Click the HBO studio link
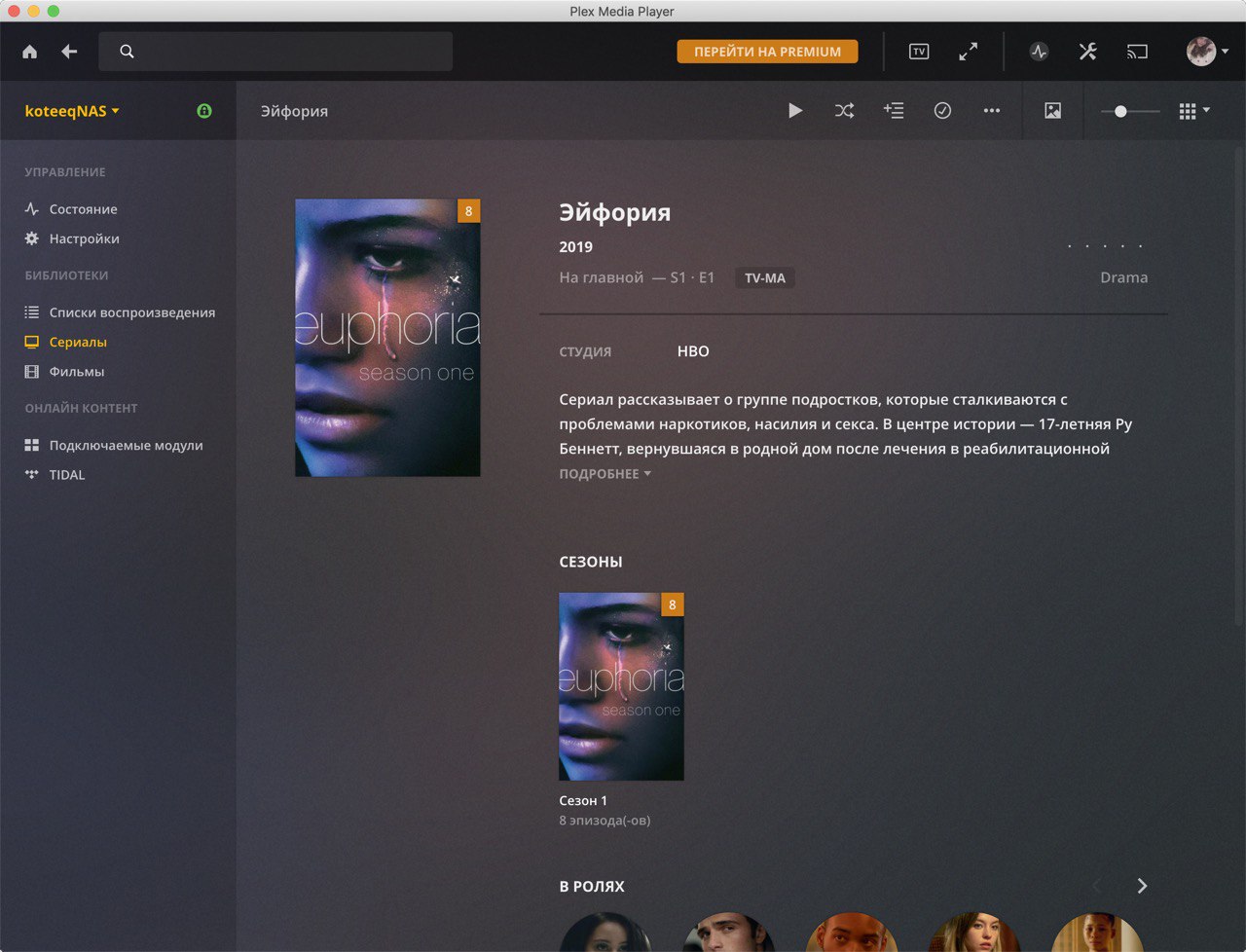 click(693, 351)
